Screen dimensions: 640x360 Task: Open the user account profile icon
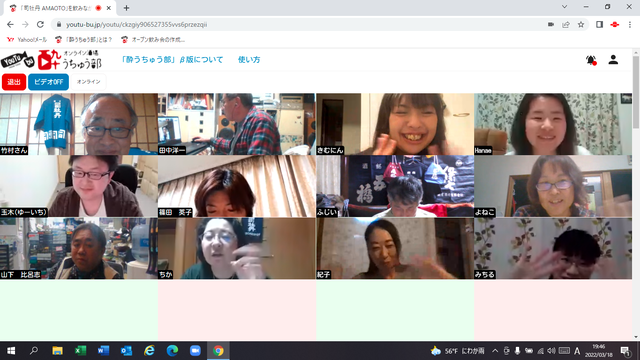[x=613, y=60]
